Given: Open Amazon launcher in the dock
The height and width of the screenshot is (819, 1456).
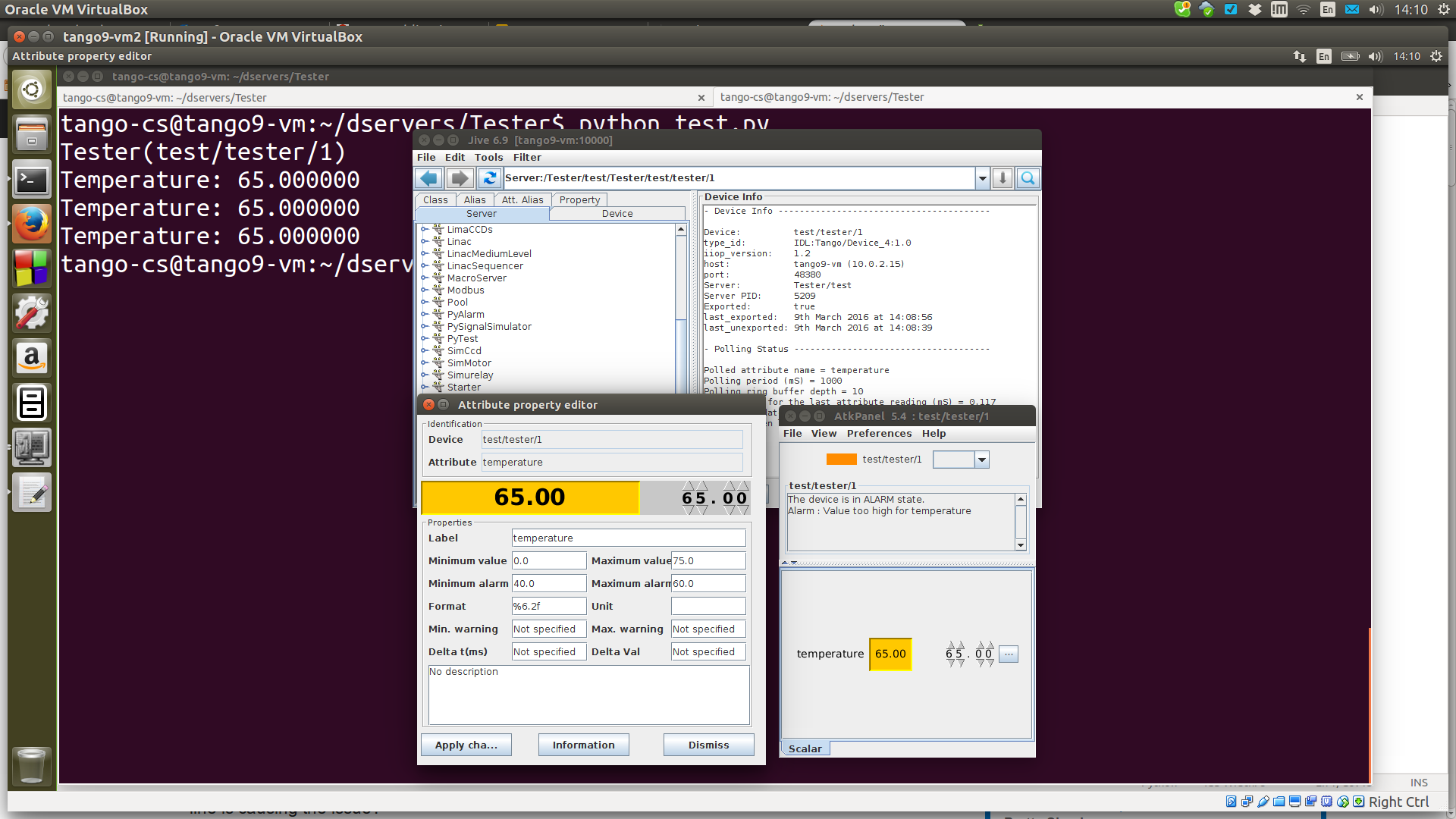Looking at the screenshot, I should point(32,358).
